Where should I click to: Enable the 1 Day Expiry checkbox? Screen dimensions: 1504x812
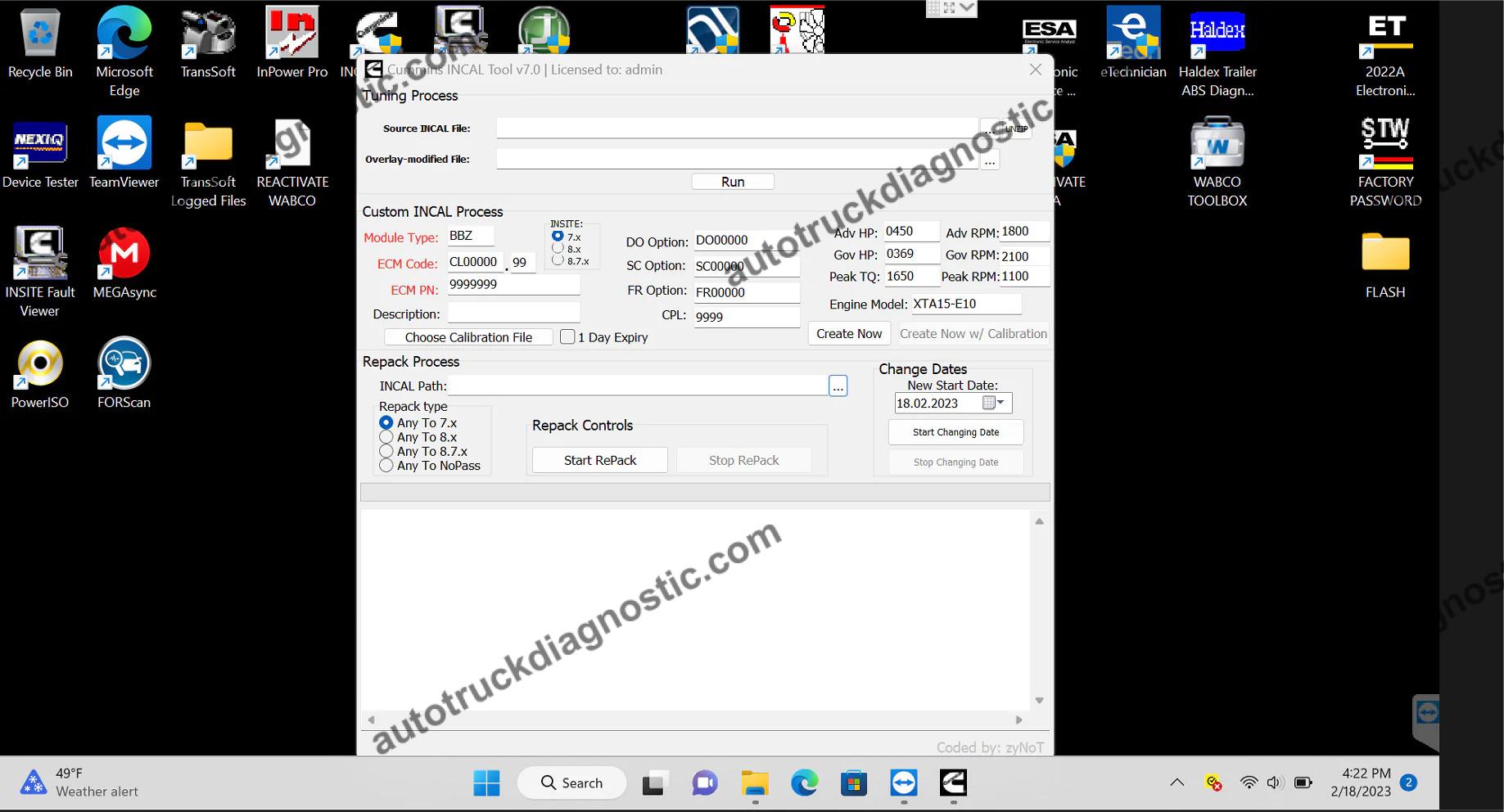point(567,336)
